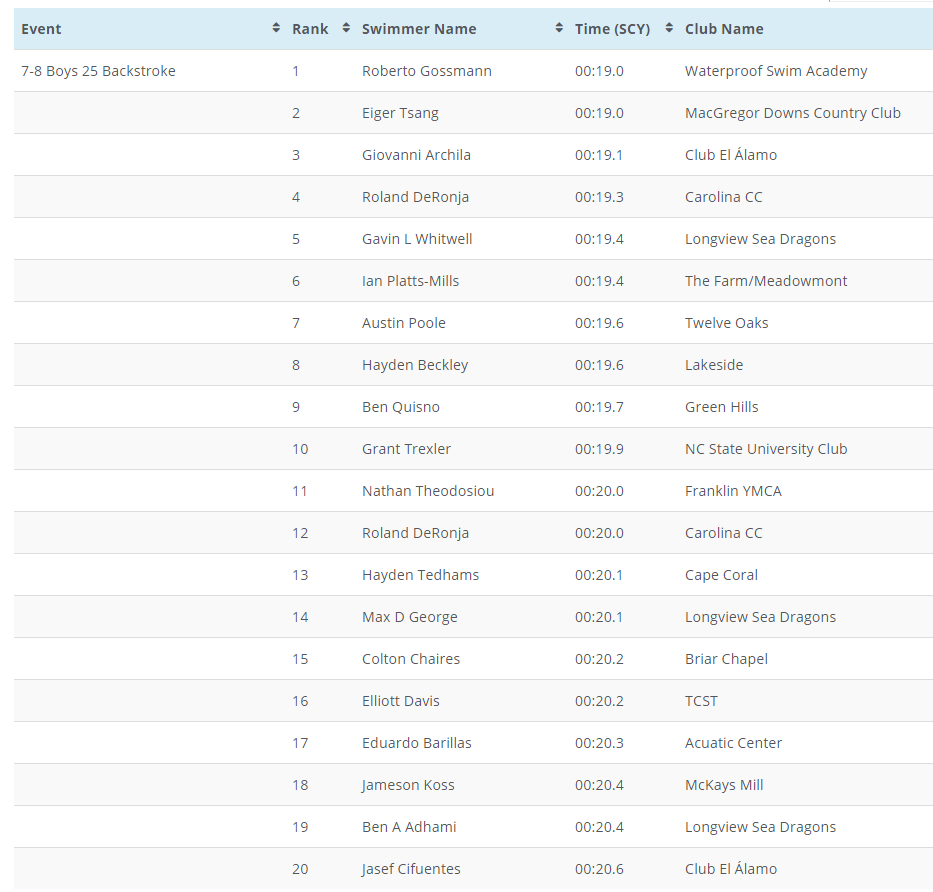Image resolution: width=933 pixels, height=892 pixels.
Task: Select Eduardo Barillas
Action: tap(417, 743)
